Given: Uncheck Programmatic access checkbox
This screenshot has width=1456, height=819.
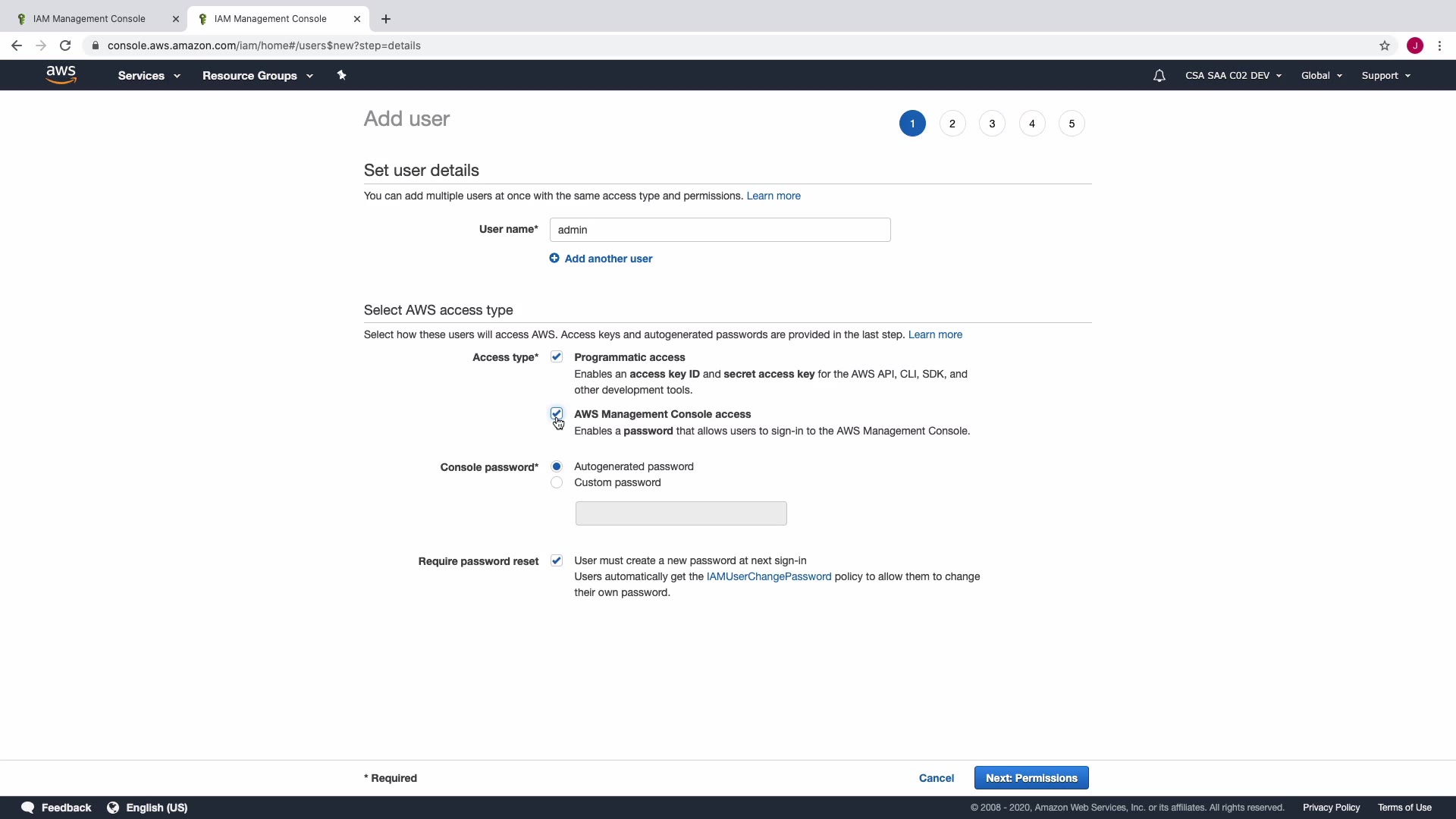Looking at the screenshot, I should (x=557, y=357).
